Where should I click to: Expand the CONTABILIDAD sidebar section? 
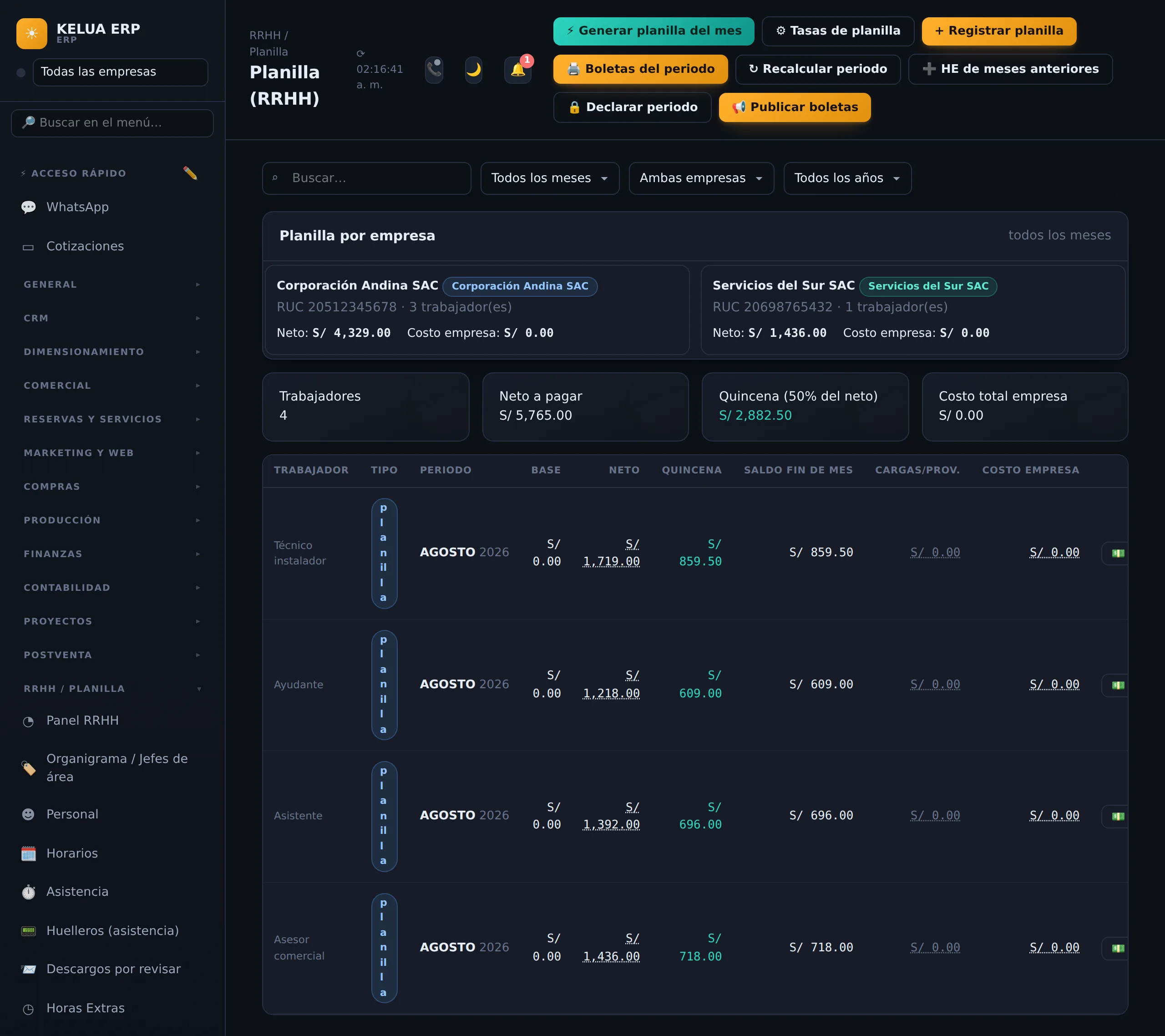coord(111,588)
